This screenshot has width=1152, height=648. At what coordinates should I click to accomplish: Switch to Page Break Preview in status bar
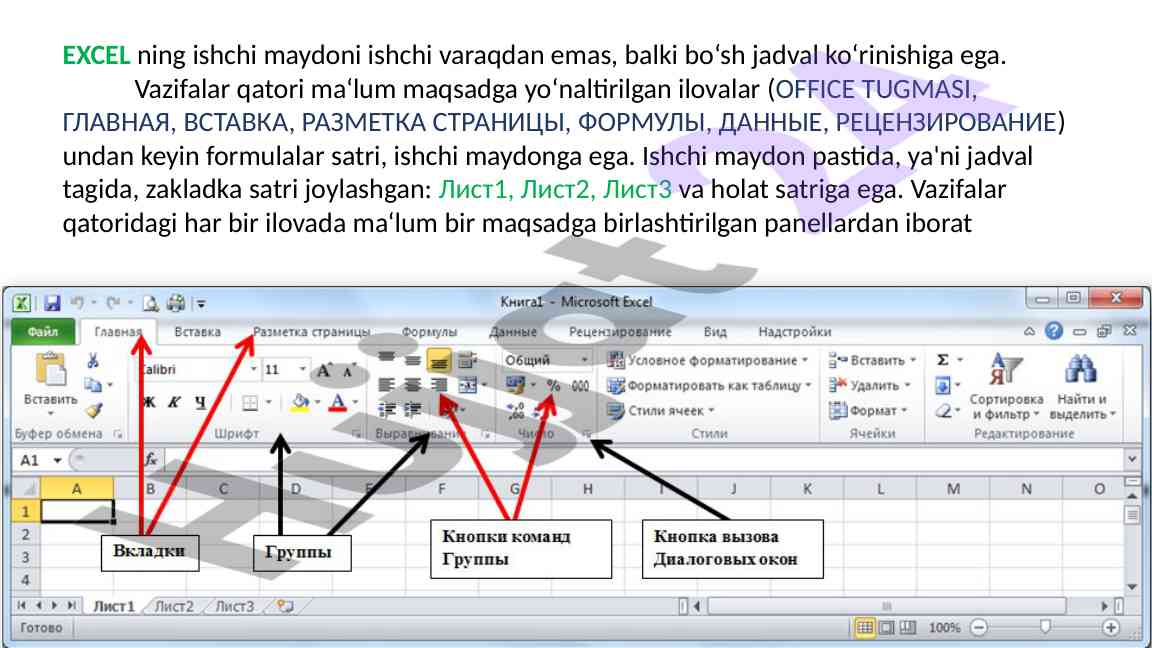click(908, 627)
